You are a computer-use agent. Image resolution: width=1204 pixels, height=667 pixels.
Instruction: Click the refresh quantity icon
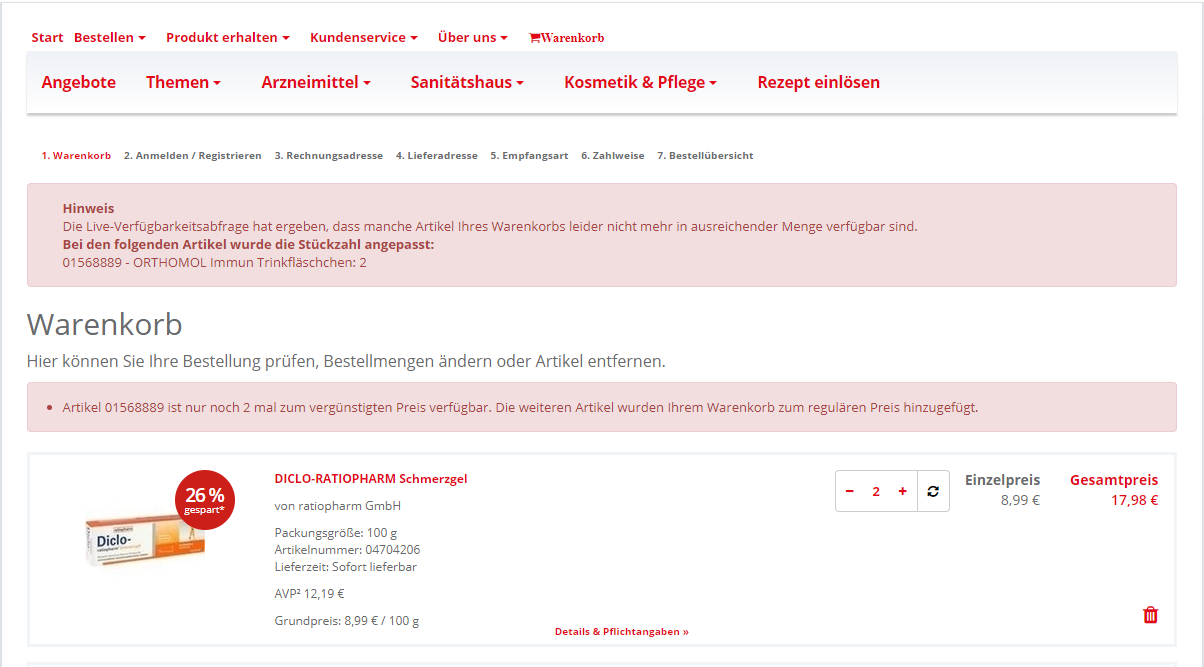[x=933, y=491]
